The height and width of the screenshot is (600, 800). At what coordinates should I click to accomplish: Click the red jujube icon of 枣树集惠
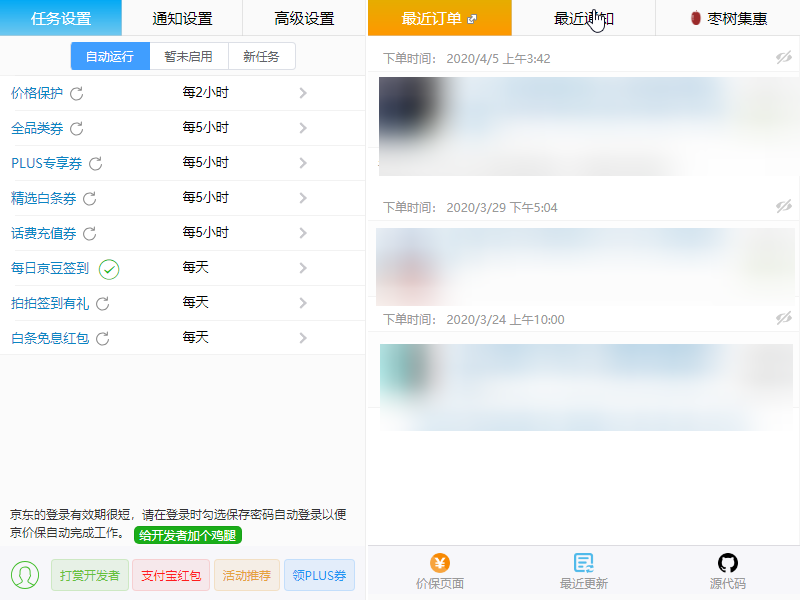pos(695,18)
